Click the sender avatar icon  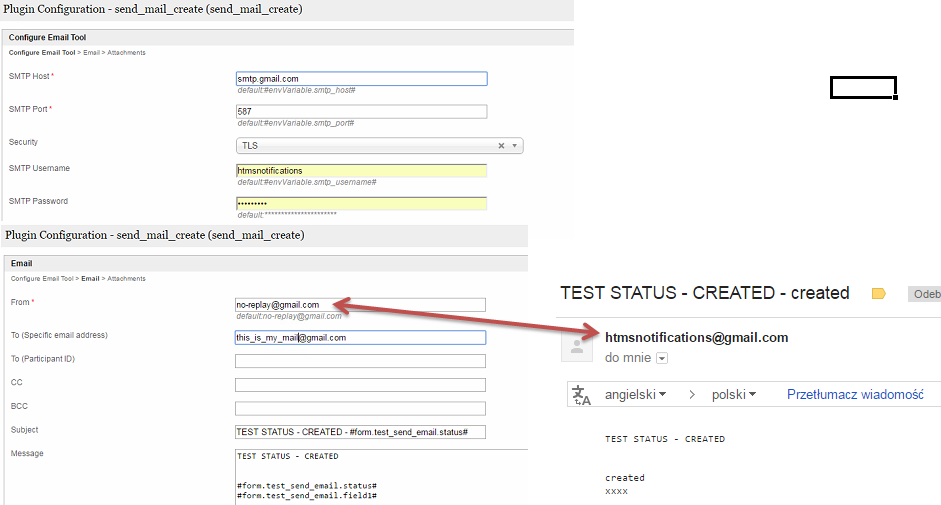[576, 346]
